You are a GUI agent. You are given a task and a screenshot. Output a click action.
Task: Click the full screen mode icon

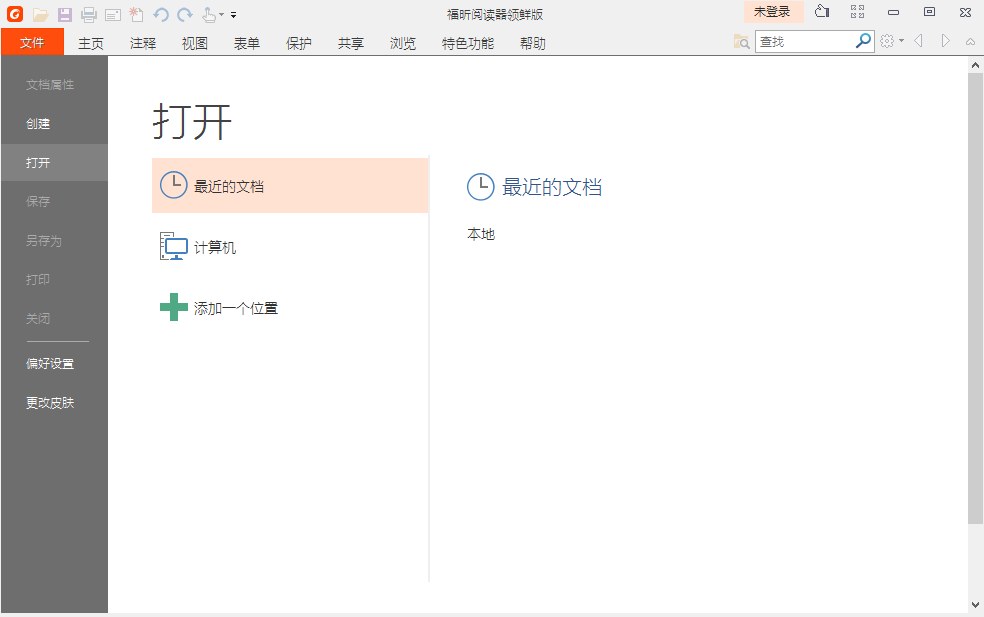857,11
